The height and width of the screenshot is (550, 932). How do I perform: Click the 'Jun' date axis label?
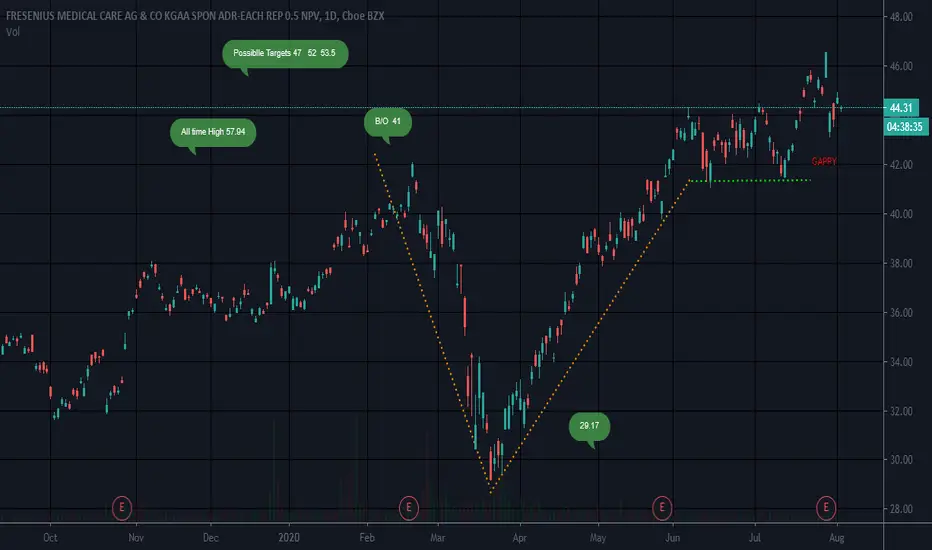pos(673,538)
